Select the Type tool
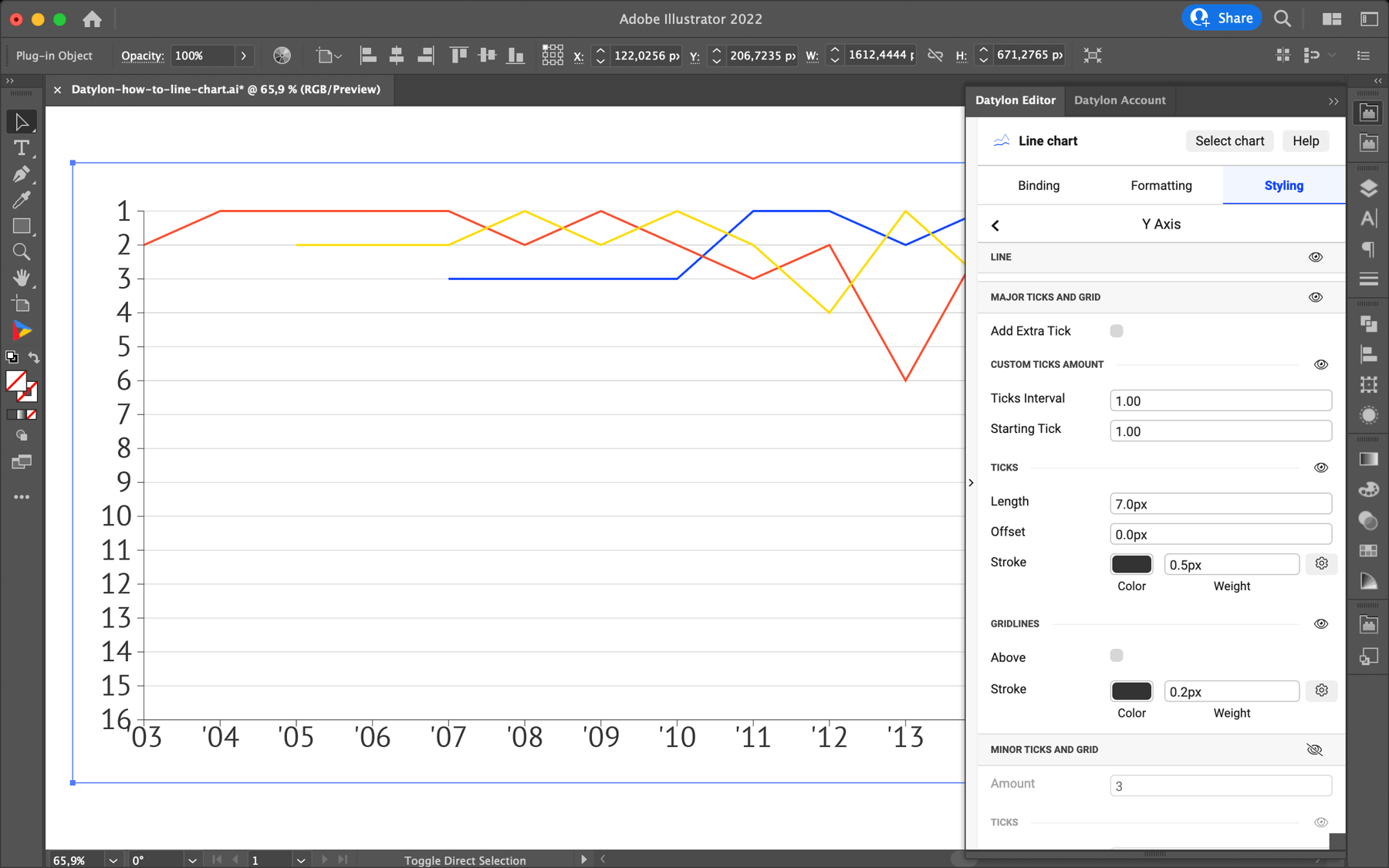Screen dimensions: 1389x868 [x=22, y=149]
